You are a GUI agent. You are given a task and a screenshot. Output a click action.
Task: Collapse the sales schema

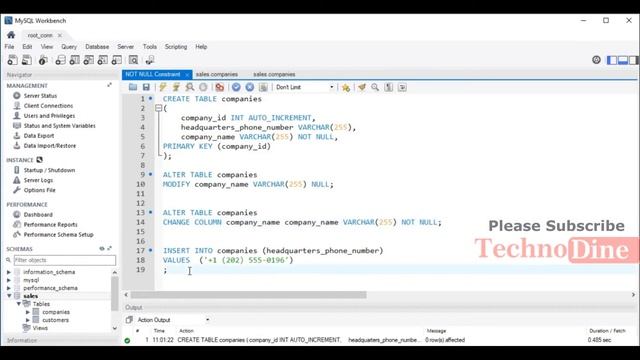9,296
